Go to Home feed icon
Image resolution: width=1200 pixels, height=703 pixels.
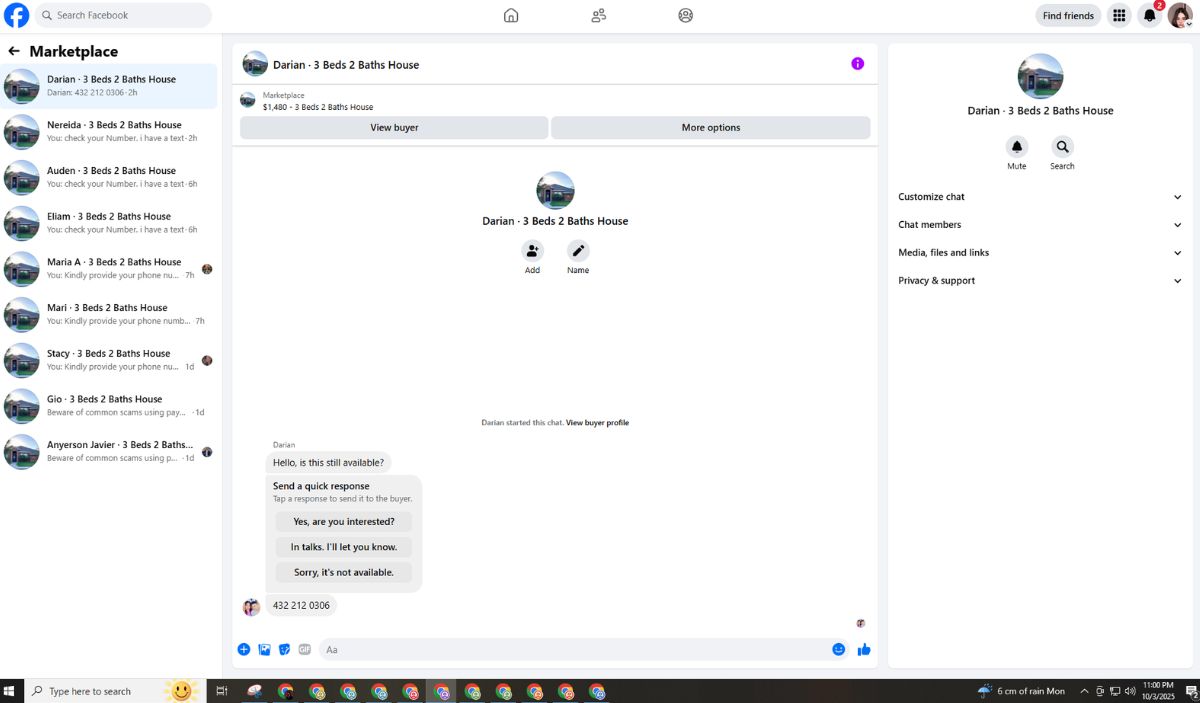click(511, 15)
